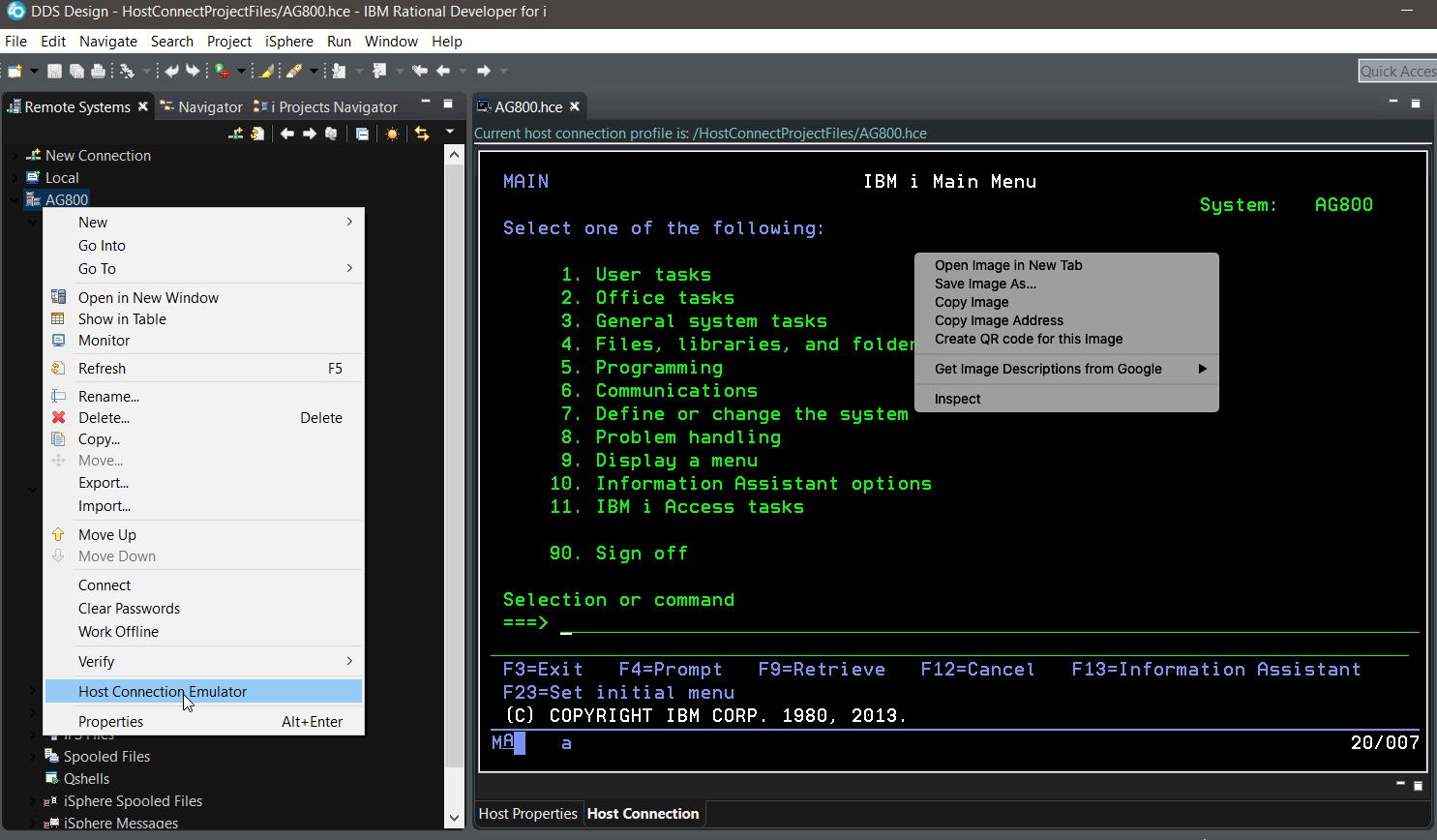Choose Host Connection Emulator from context menu
The height and width of the screenshot is (840, 1437).
(163, 692)
